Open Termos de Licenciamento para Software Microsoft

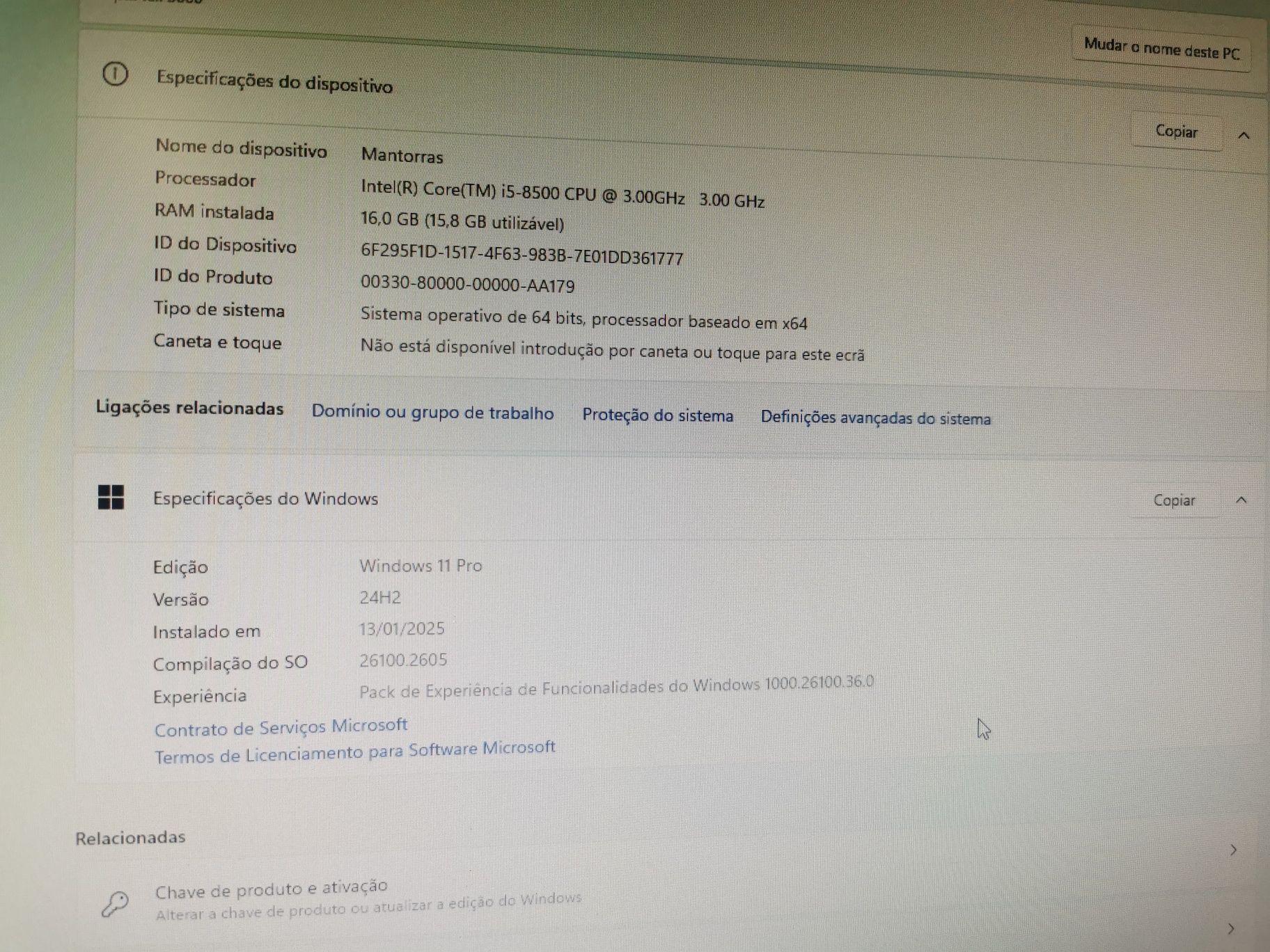click(x=354, y=752)
